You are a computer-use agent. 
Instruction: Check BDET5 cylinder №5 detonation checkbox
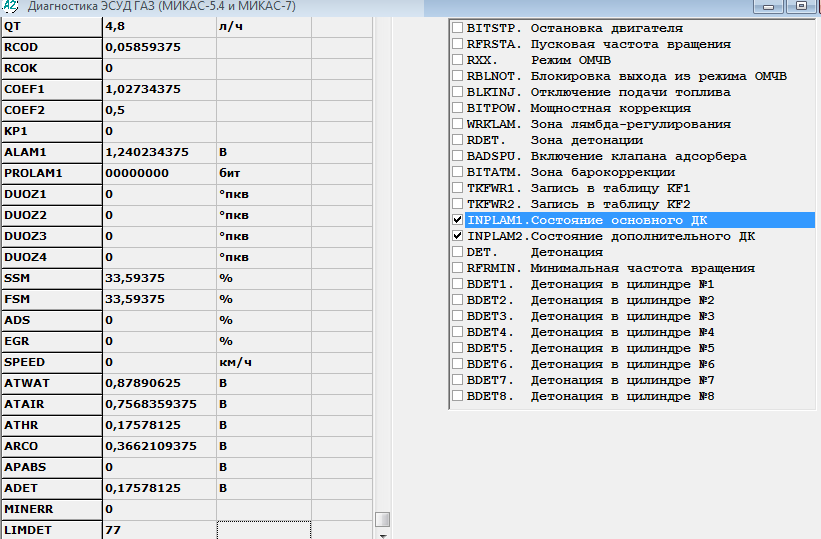coord(458,348)
